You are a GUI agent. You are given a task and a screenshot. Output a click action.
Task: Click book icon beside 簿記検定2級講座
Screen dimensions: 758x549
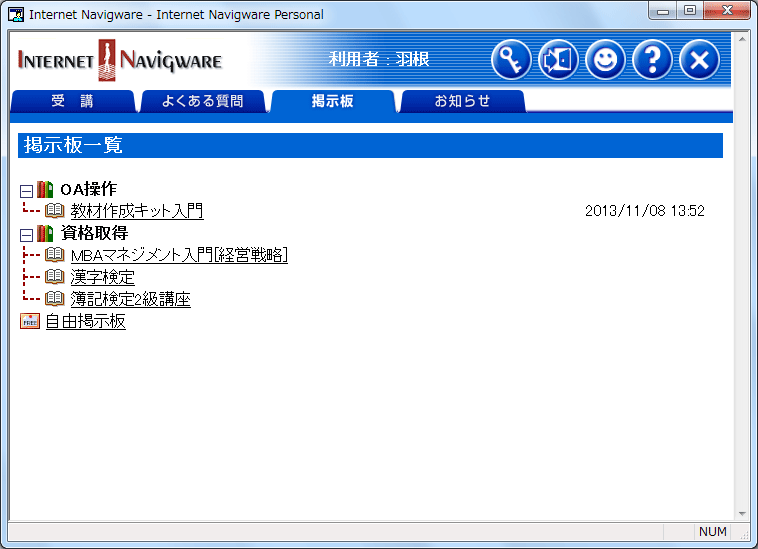point(55,299)
